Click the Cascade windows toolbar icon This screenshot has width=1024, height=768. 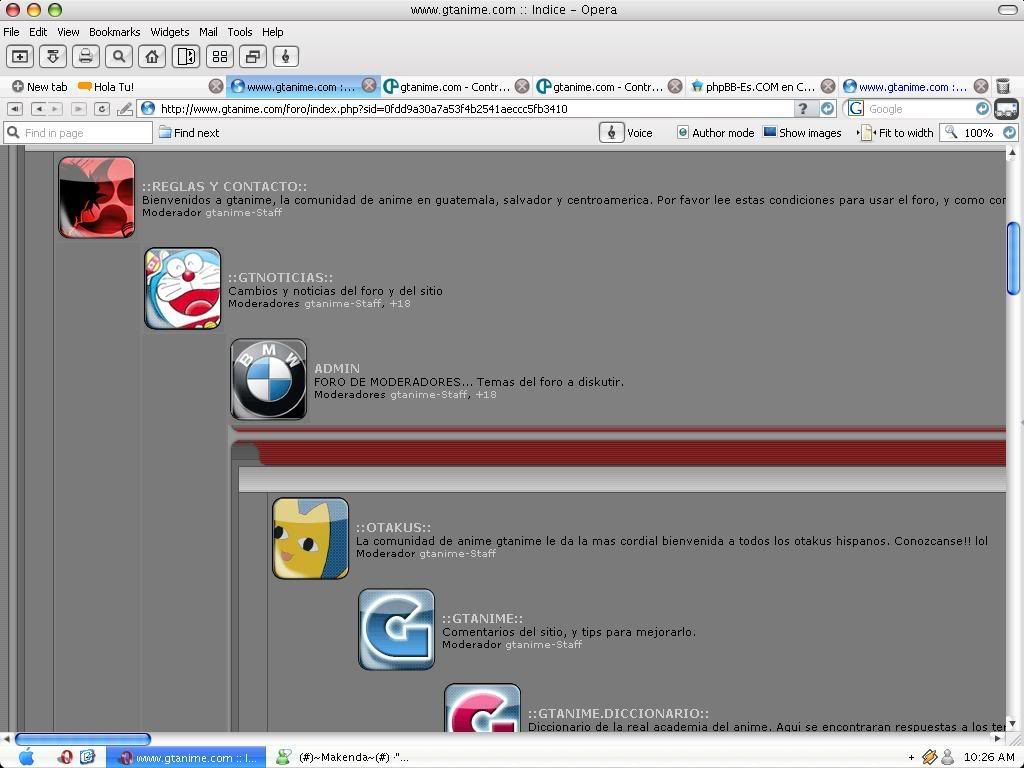tap(253, 57)
